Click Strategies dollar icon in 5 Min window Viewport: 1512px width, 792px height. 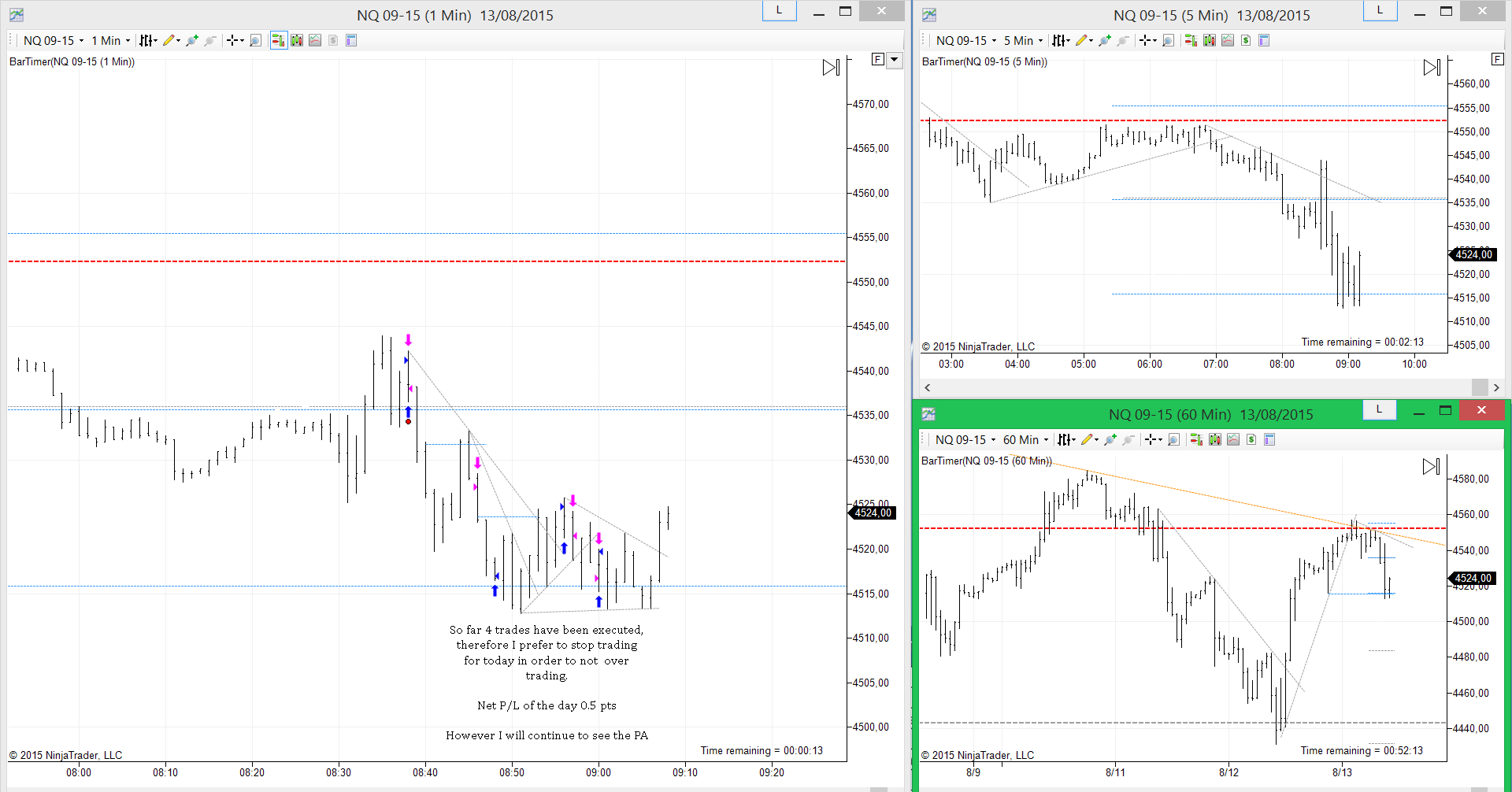tap(1246, 40)
